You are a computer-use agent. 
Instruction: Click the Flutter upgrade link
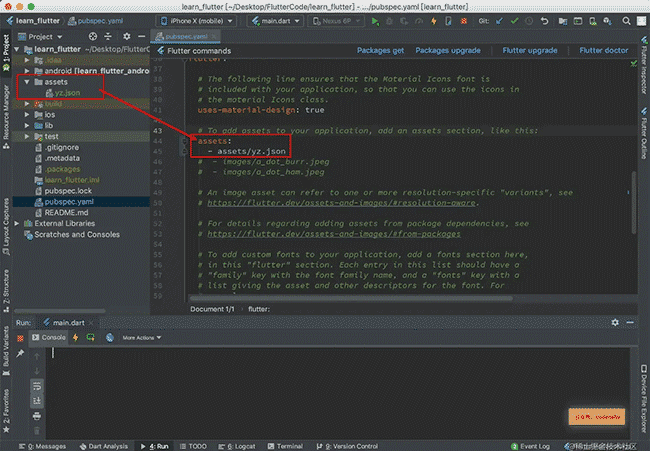point(530,51)
